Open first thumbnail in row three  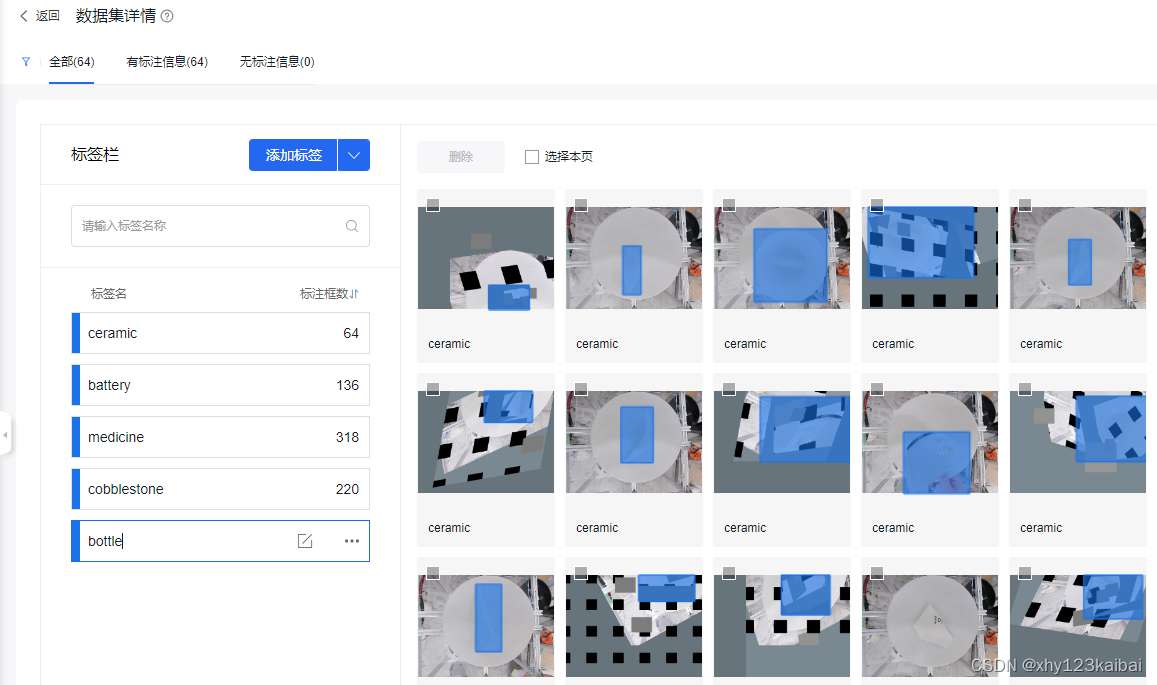coord(486,625)
